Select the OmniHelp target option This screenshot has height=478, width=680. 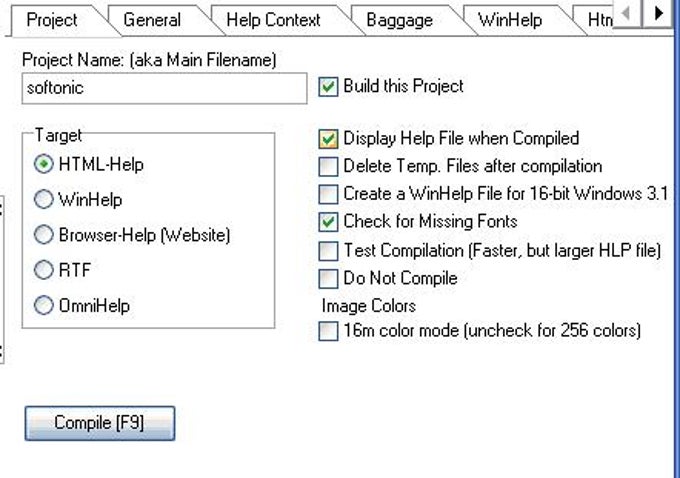point(44,307)
